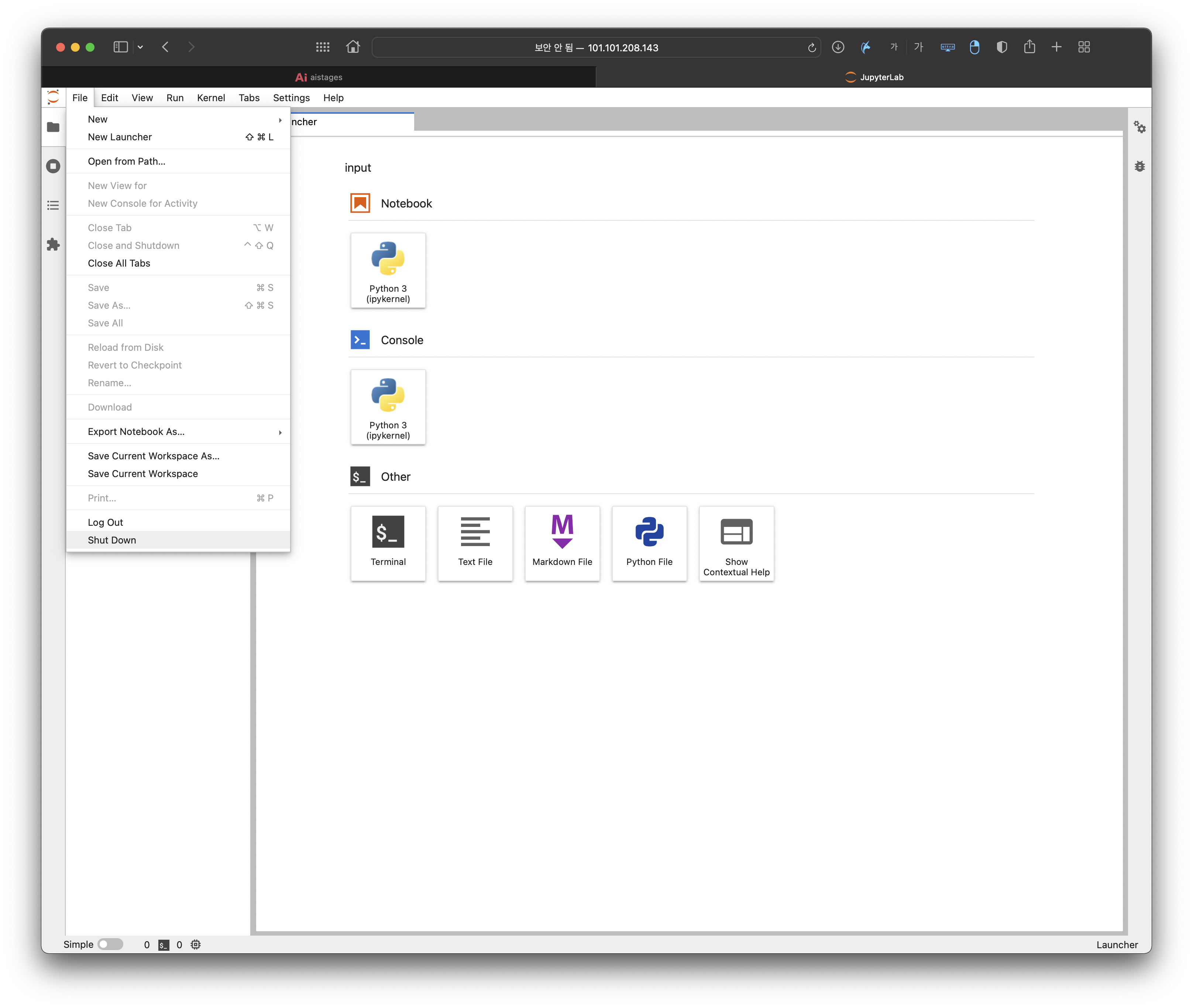This screenshot has width=1193, height=1008.
Task: Toggle Simple mode switch in status bar
Action: click(110, 944)
